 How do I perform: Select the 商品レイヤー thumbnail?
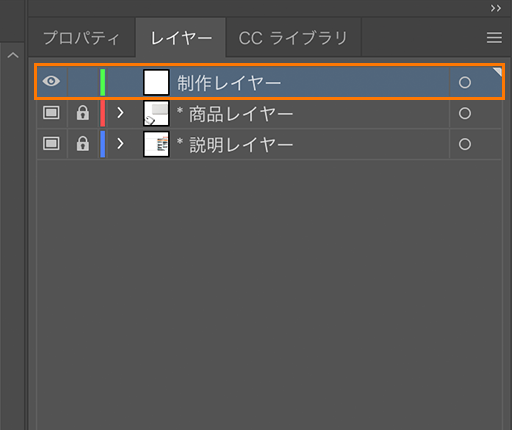tap(156, 113)
